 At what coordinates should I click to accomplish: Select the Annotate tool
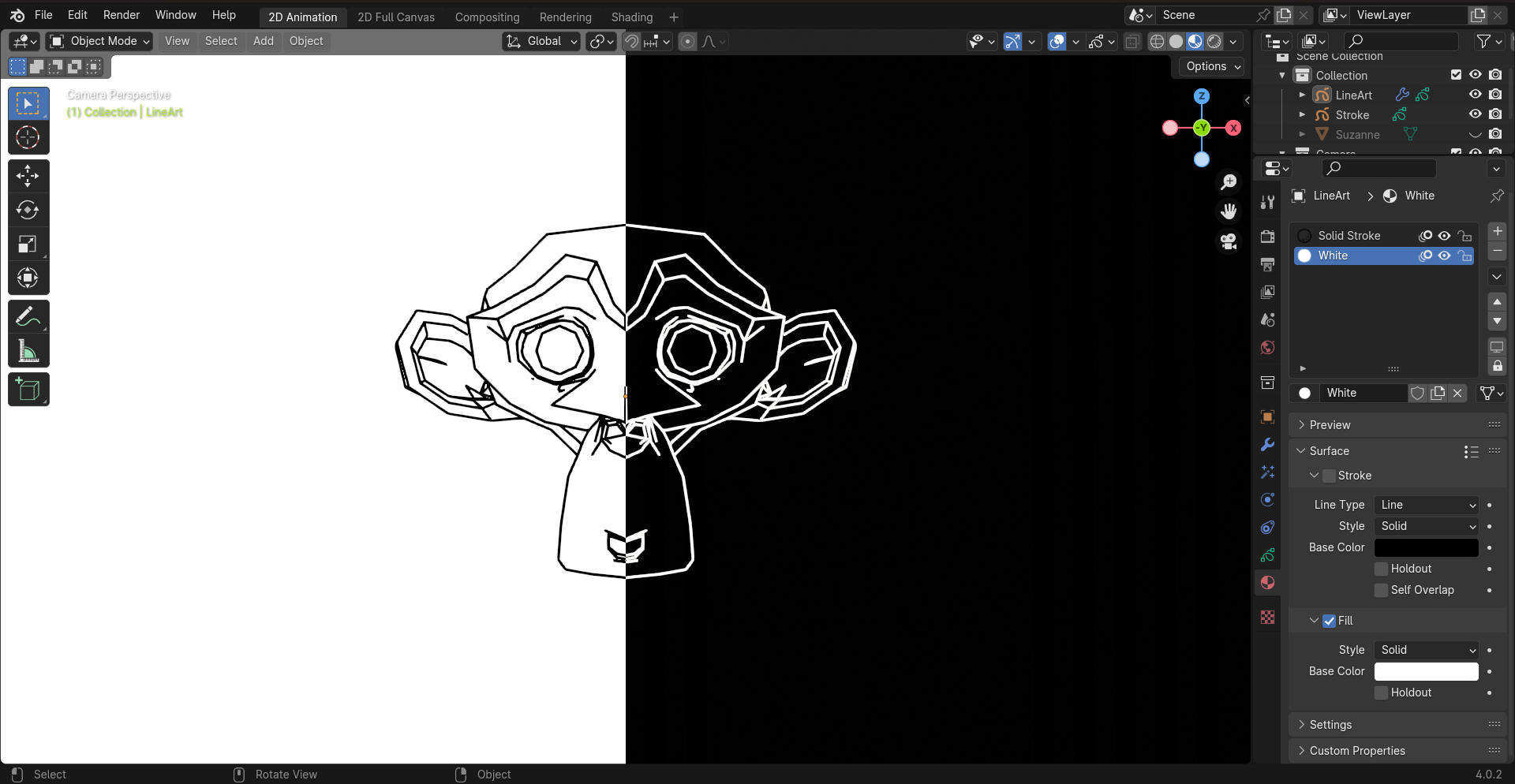[28, 316]
